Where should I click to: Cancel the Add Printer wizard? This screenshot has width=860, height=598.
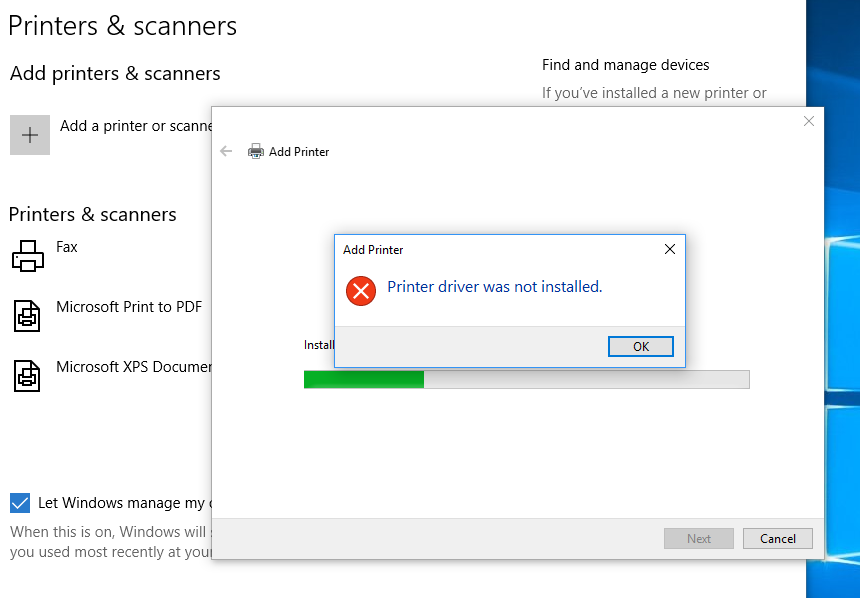778,538
